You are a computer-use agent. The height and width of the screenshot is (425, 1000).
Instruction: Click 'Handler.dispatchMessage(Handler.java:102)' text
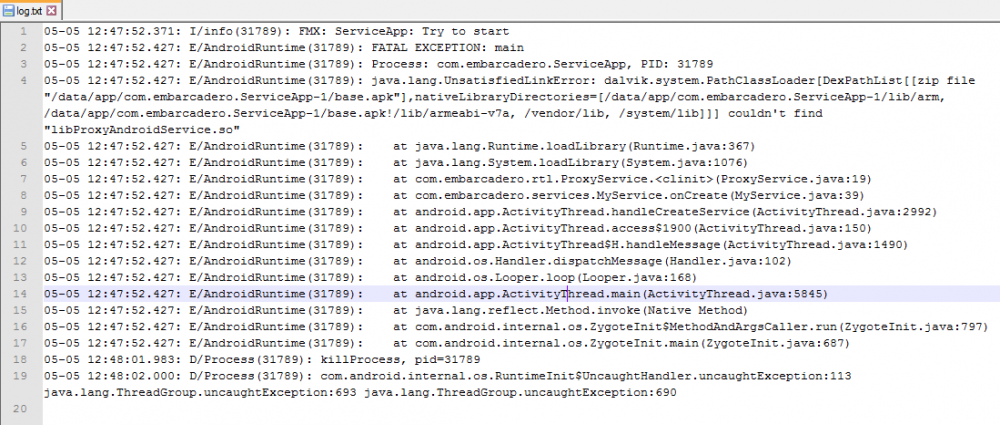coord(643,261)
